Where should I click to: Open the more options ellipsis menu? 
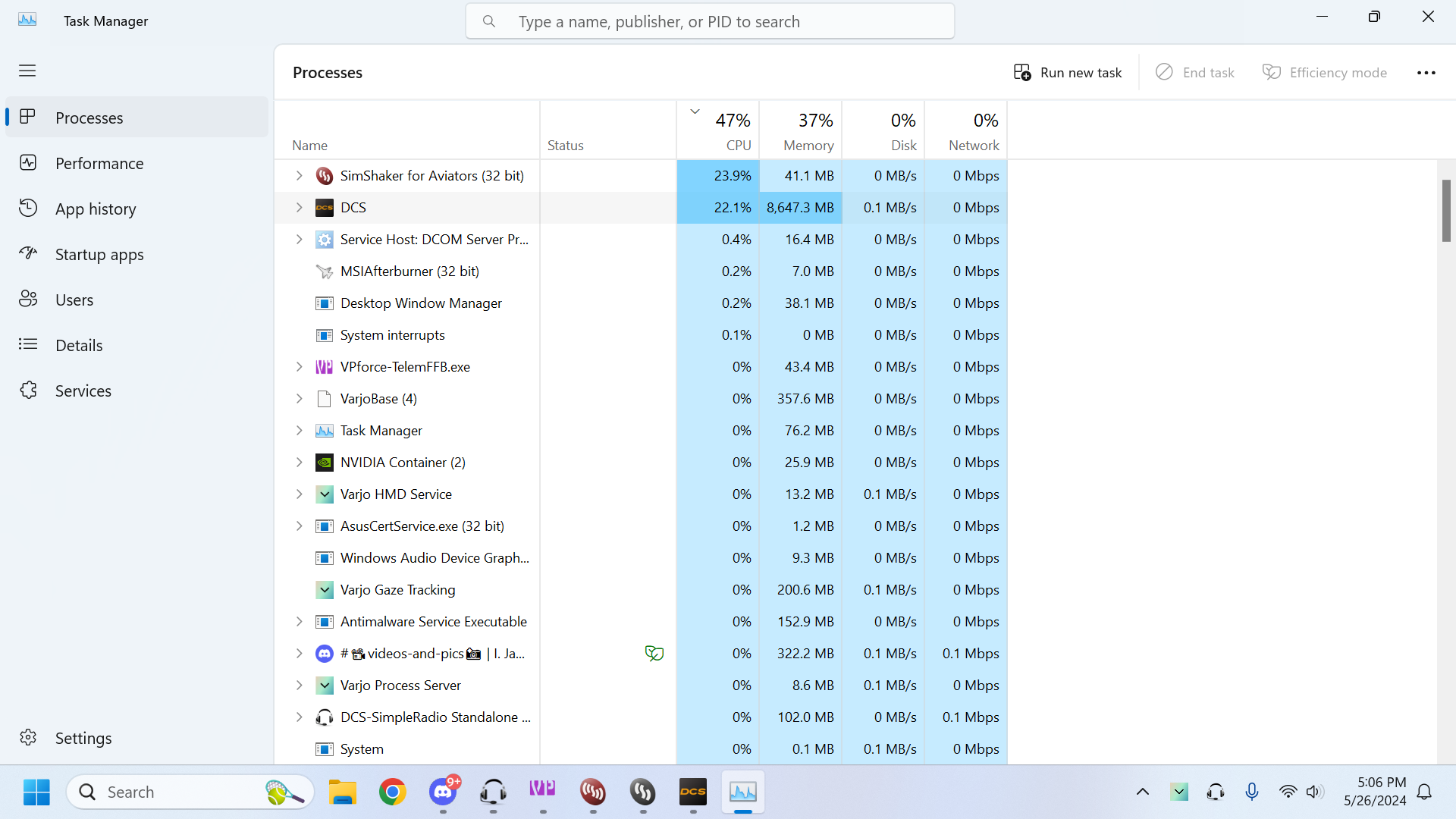coord(1426,73)
